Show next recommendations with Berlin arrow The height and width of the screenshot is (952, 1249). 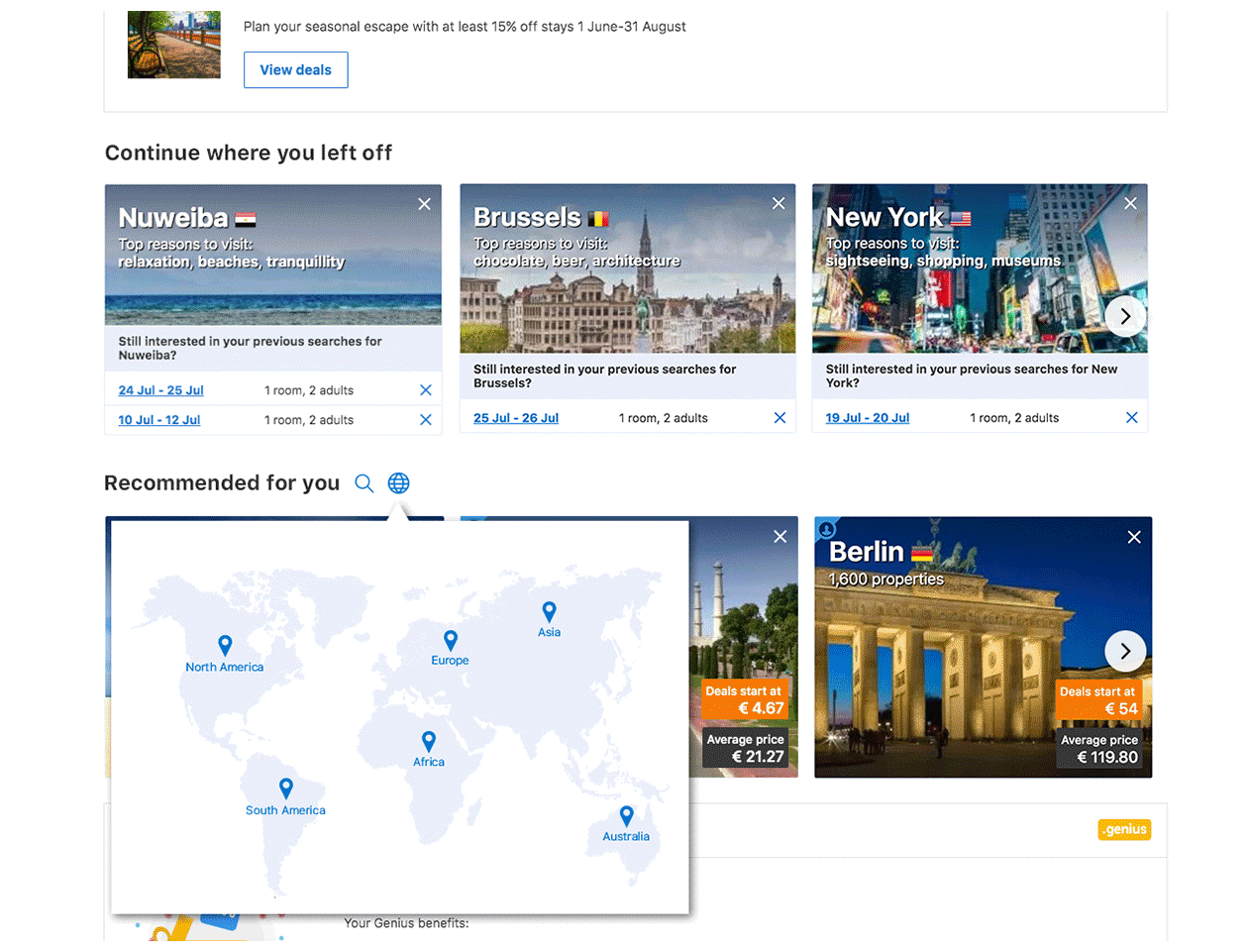click(x=1125, y=652)
